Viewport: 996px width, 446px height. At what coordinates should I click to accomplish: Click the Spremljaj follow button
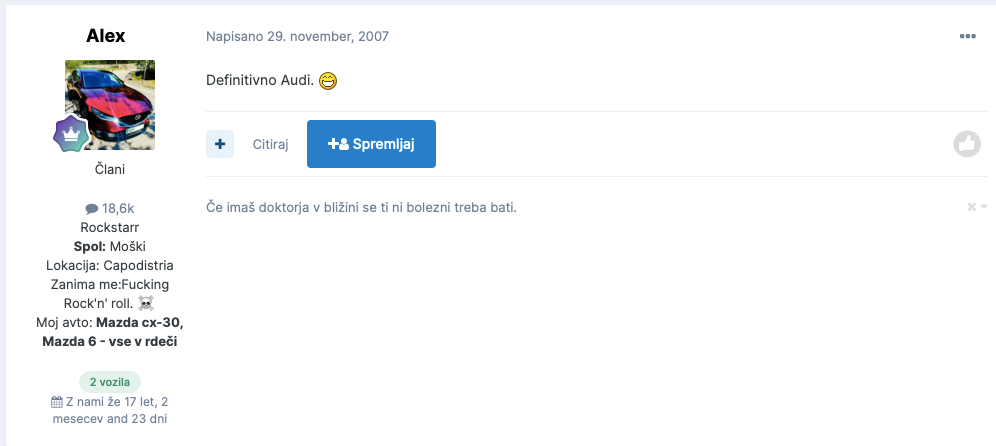[372, 144]
